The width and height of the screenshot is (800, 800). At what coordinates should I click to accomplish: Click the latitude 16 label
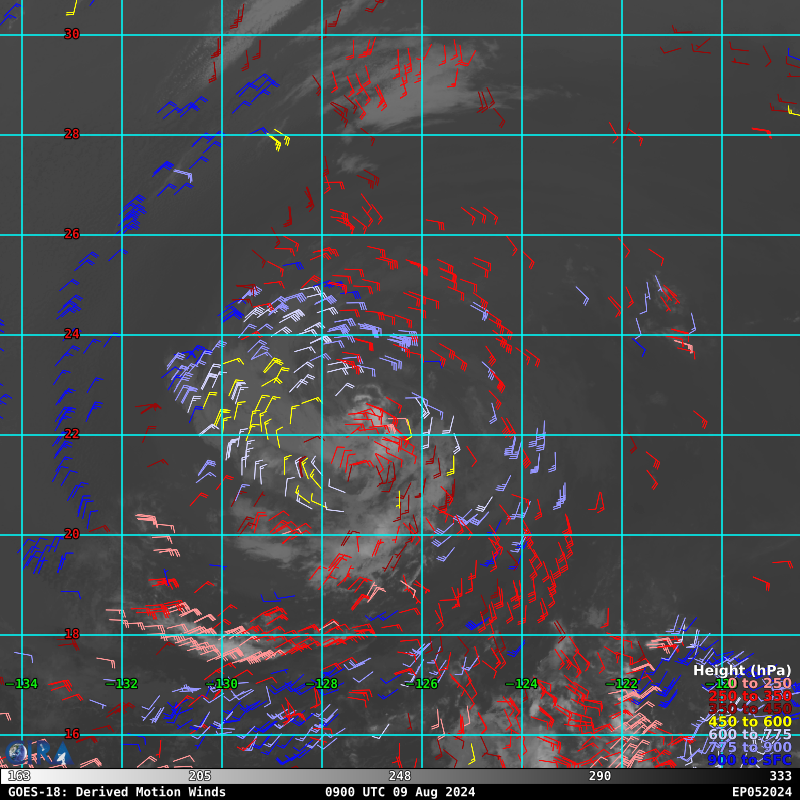click(x=72, y=734)
